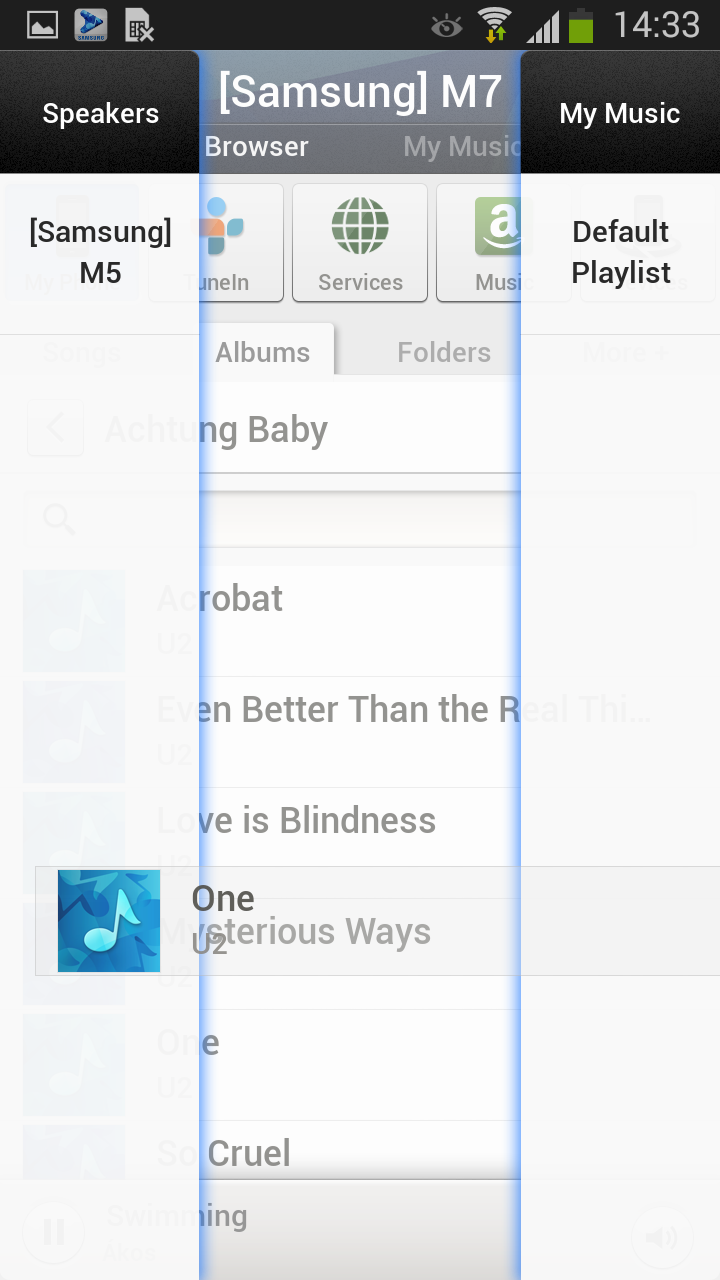Open the Services globe icon
The height and width of the screenshot is (1280, 720).
[360, 243]
